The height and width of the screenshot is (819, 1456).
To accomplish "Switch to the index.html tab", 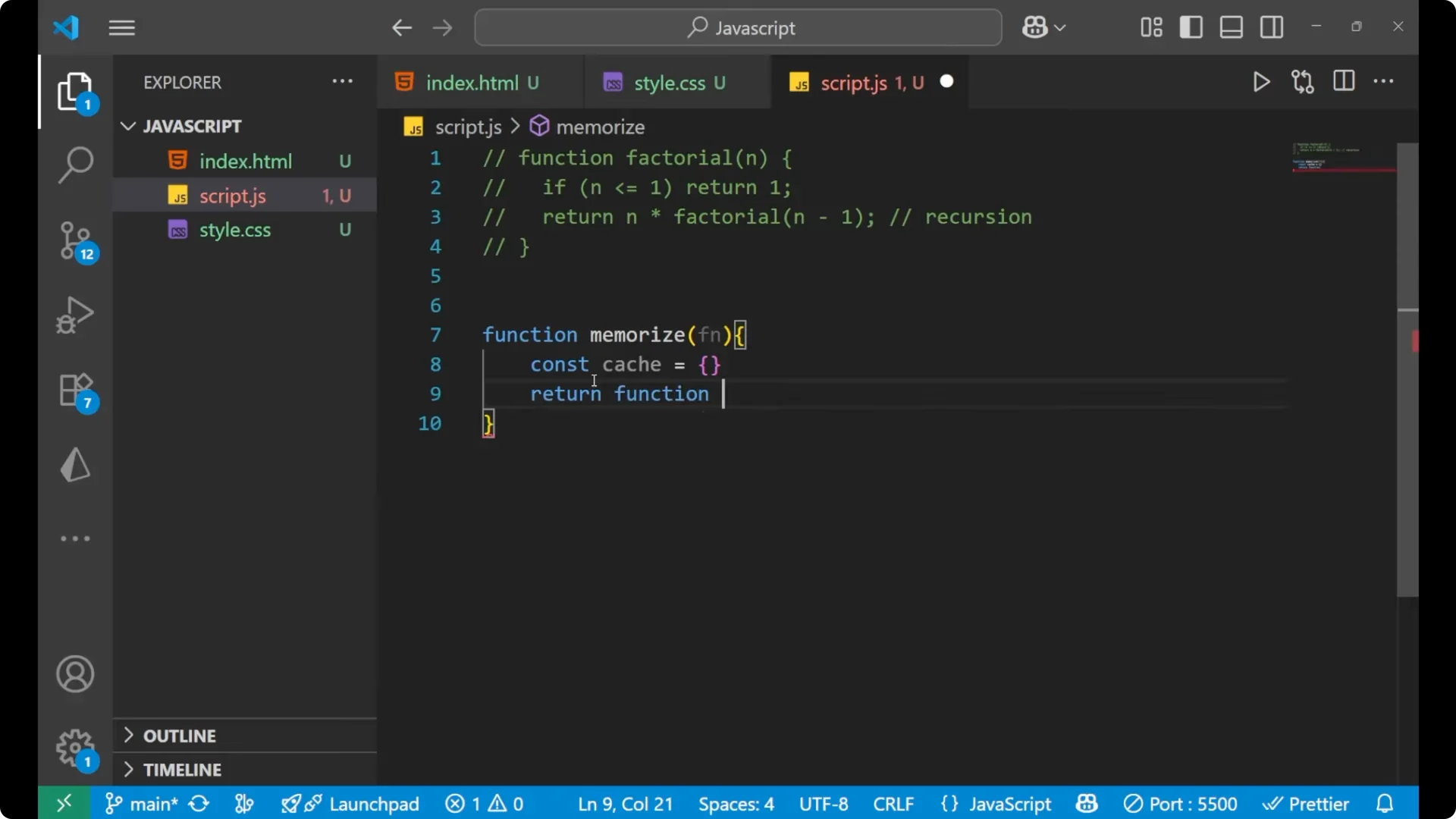I will point(474,83).
